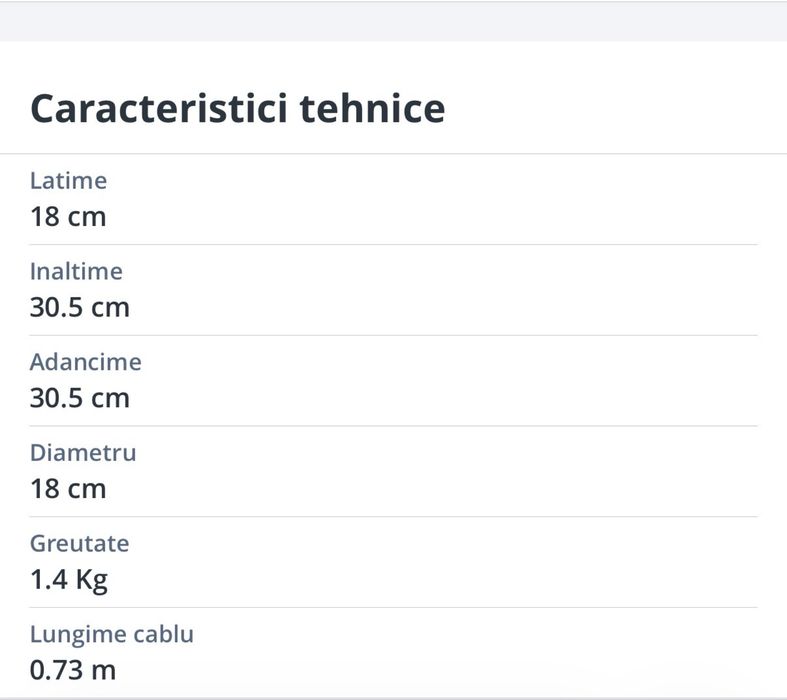Select the Lungime cablu label
Screen dimensions: 787x700
[x=112, y=634]
